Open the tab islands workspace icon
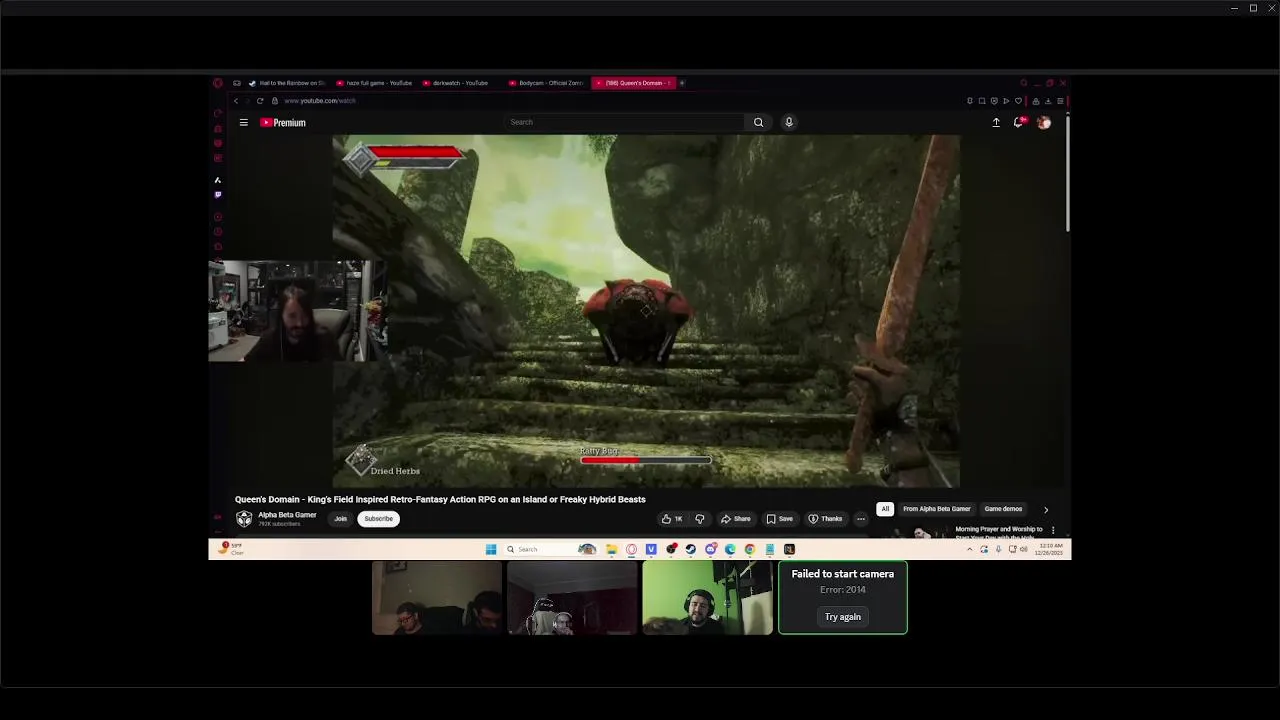 [x=237, y=83]
